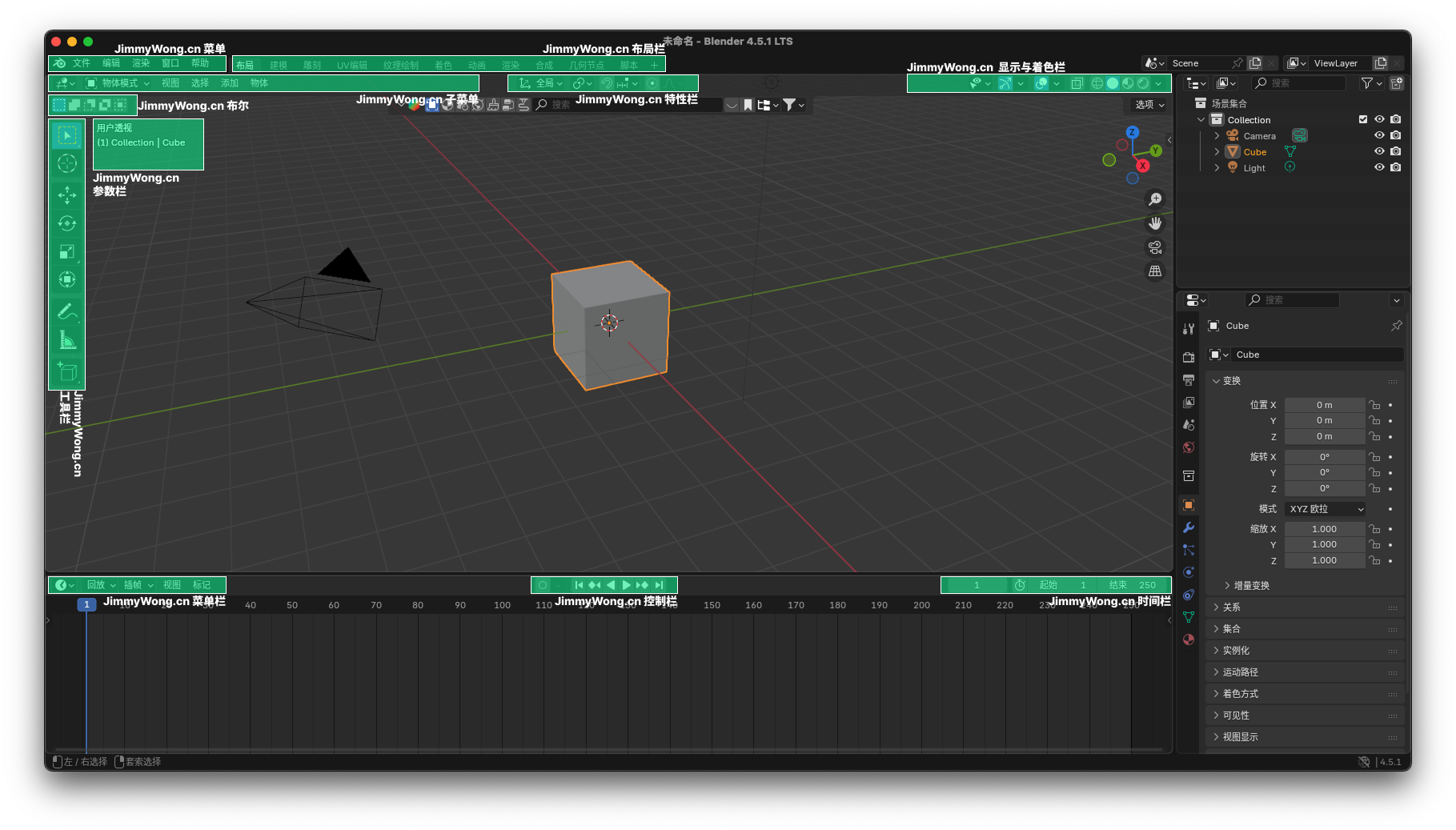Switch to the 建模 workspace tab
Image resolution: width=1456 pixels, height=830 pixels.
(279, 65)
